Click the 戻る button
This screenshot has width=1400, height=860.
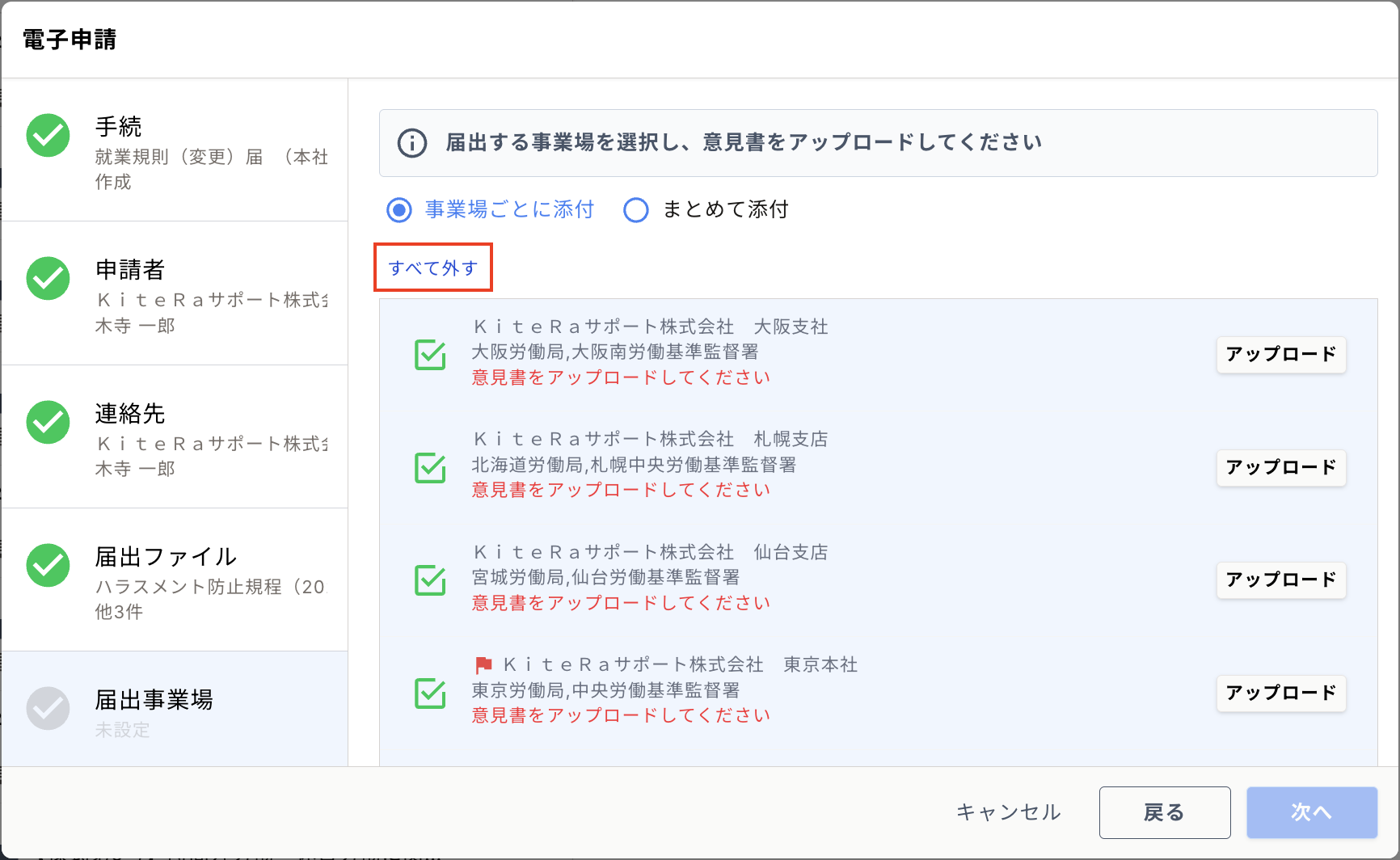[x=1165, y=812]
